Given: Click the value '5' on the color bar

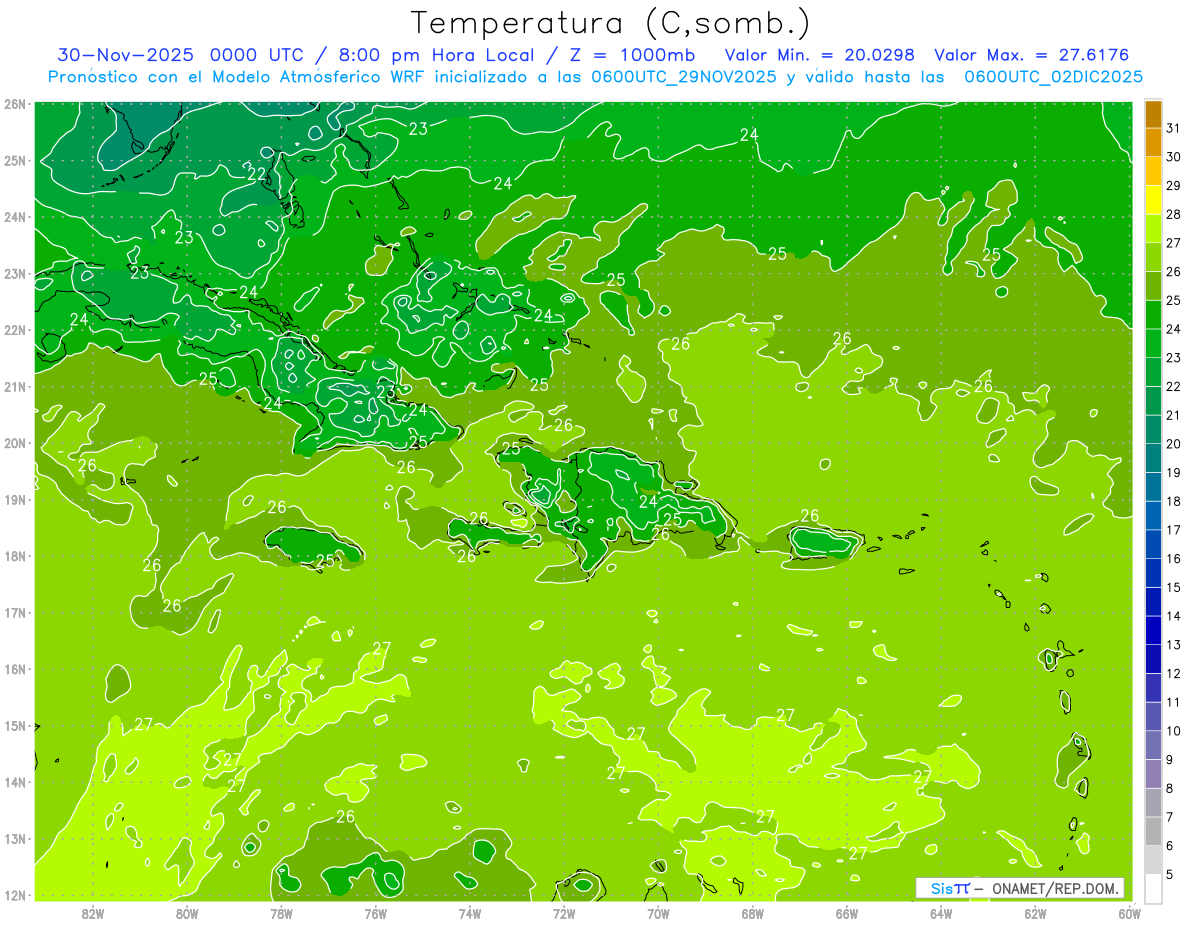Looking at the screenshot, I should tap(1170, 874).
